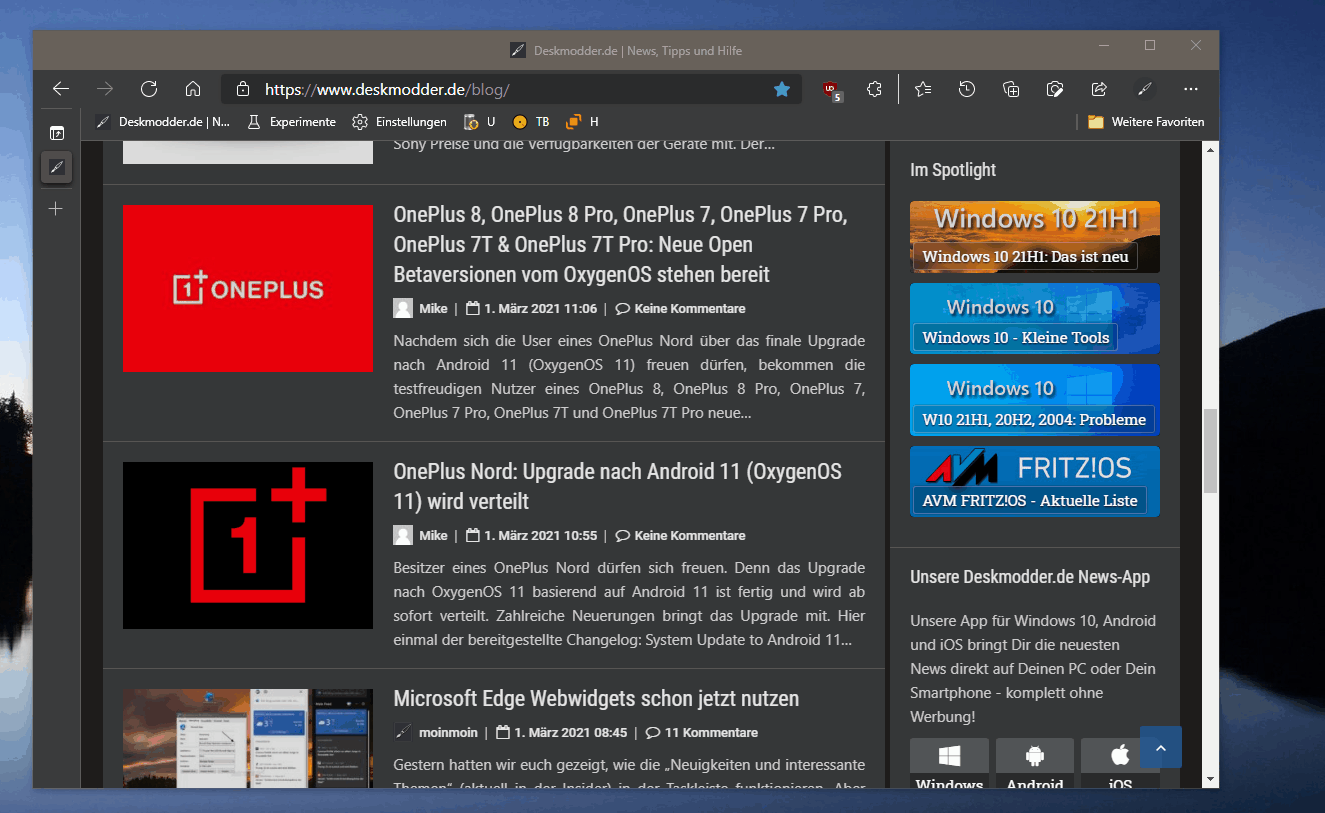Image resolution: width=1325 pixels, height=813 pixels.
Task: Go to the browser home page
Action: (x=193, y=89)
